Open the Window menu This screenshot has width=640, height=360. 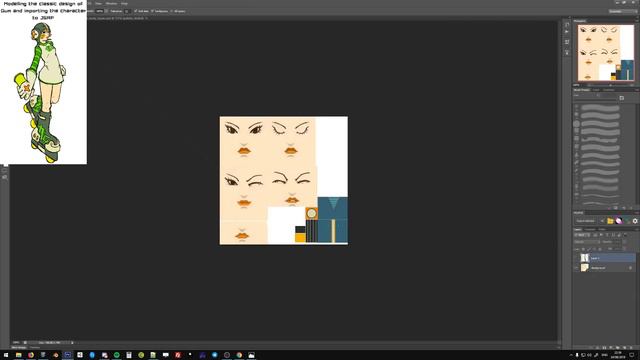click(111, 3)
